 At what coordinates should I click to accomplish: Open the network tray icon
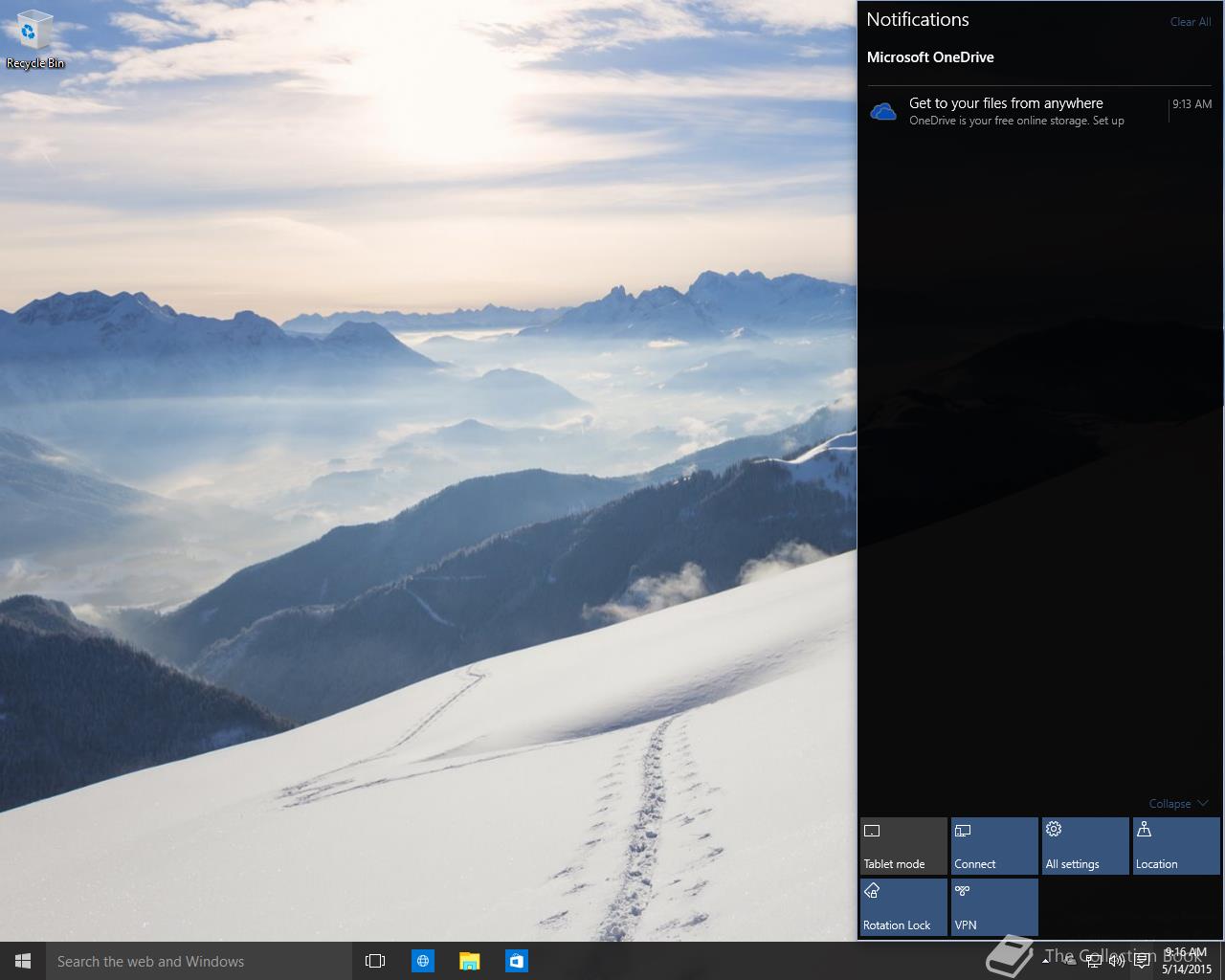coord(1093,960)
